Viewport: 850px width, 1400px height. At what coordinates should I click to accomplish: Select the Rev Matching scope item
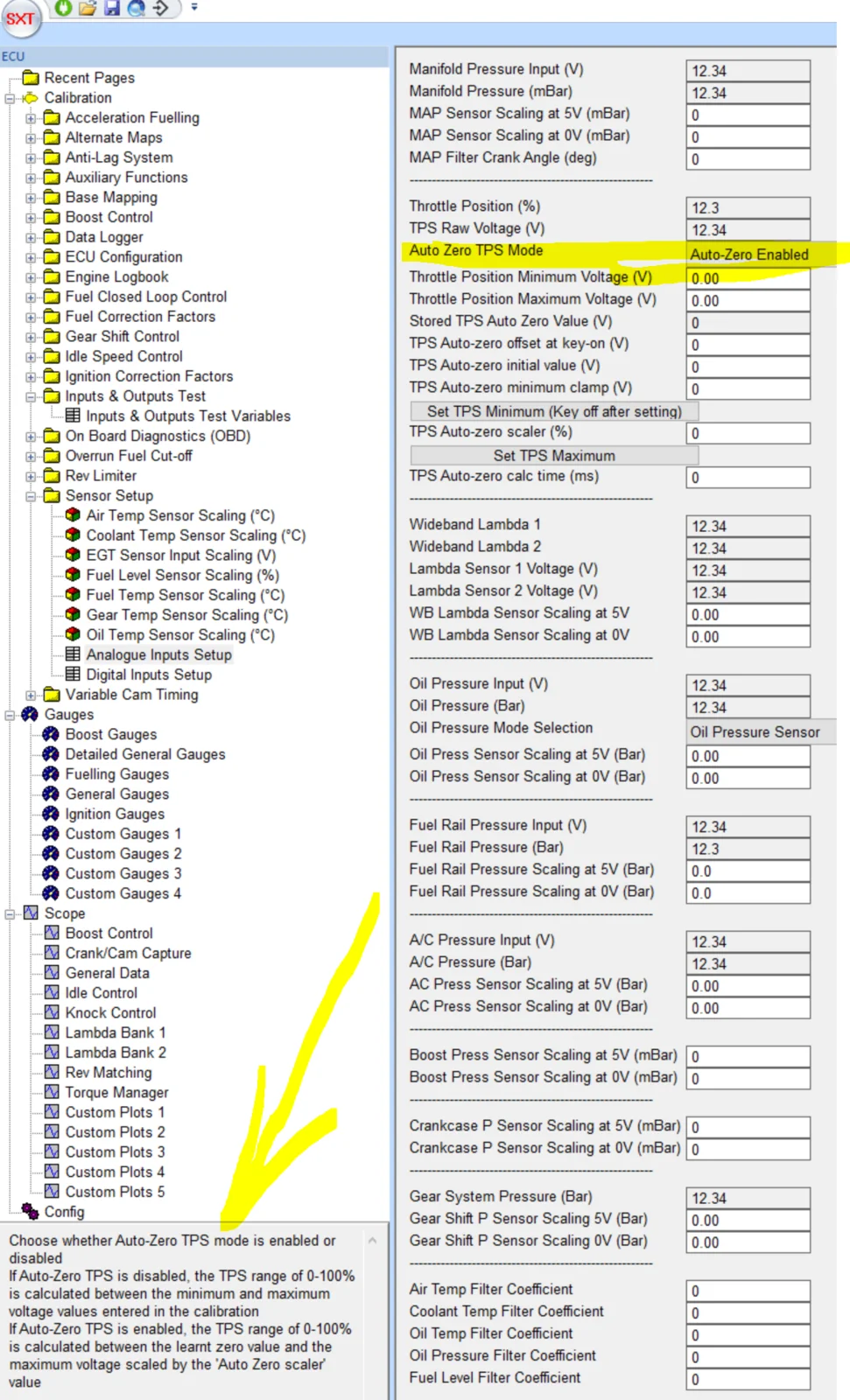coord(109,1073)
